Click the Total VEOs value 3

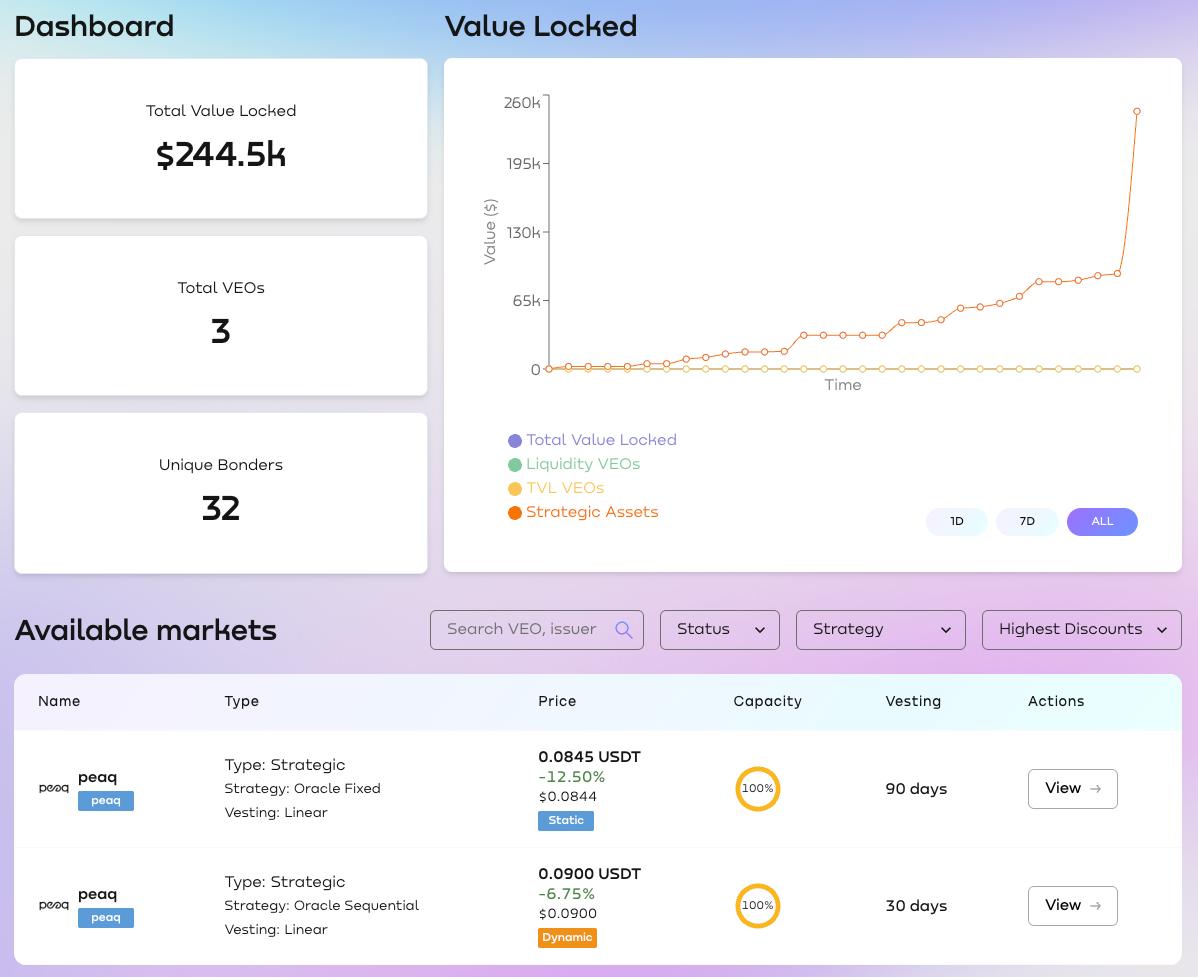click(x=221, y=332)
